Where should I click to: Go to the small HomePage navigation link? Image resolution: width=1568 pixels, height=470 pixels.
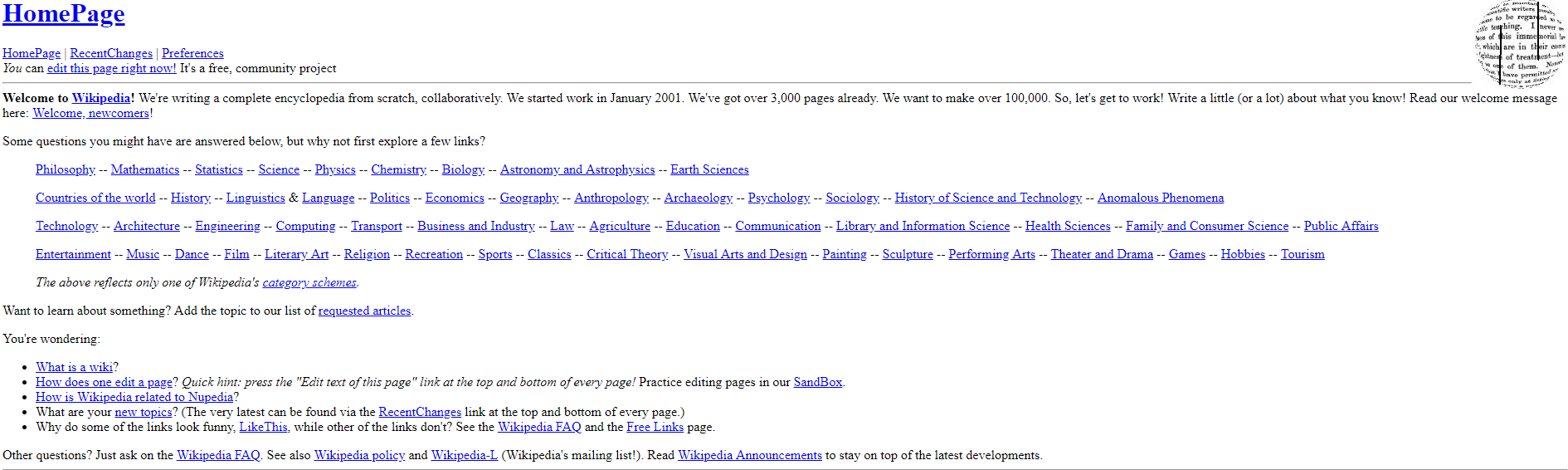coord(32,53)
